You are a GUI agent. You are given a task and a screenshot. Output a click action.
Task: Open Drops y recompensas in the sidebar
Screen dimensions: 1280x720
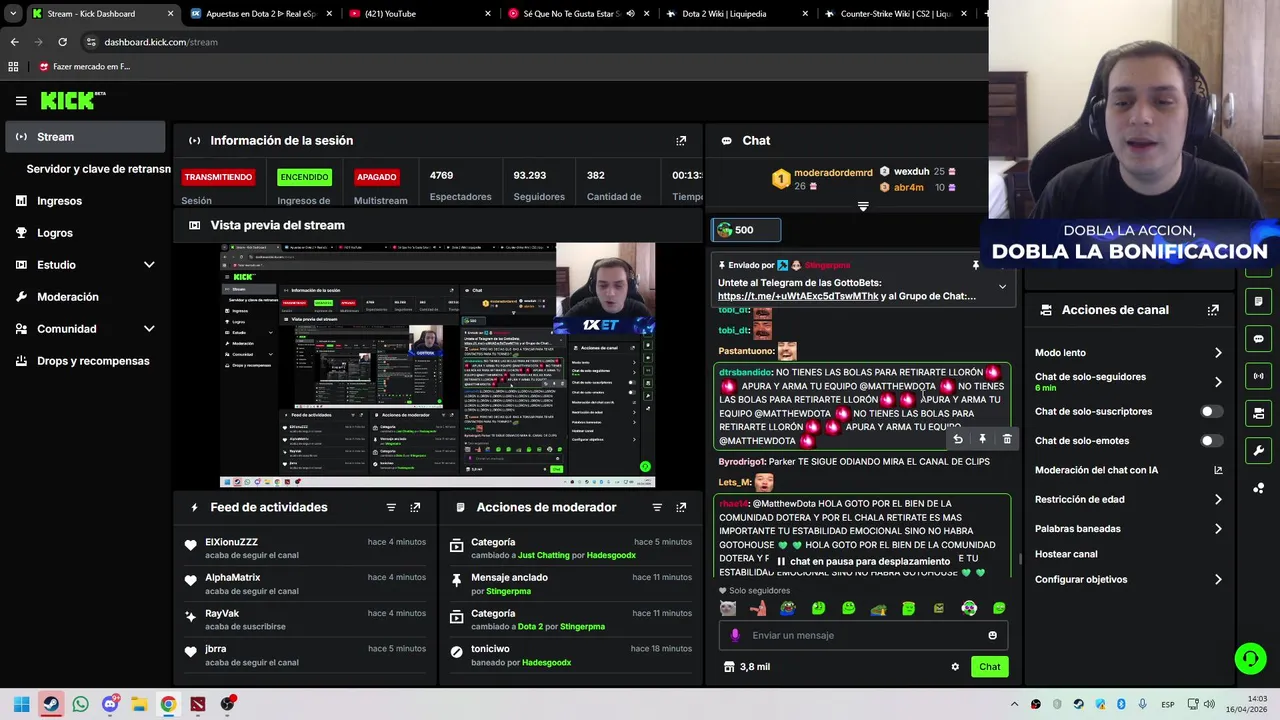[85, 361]
